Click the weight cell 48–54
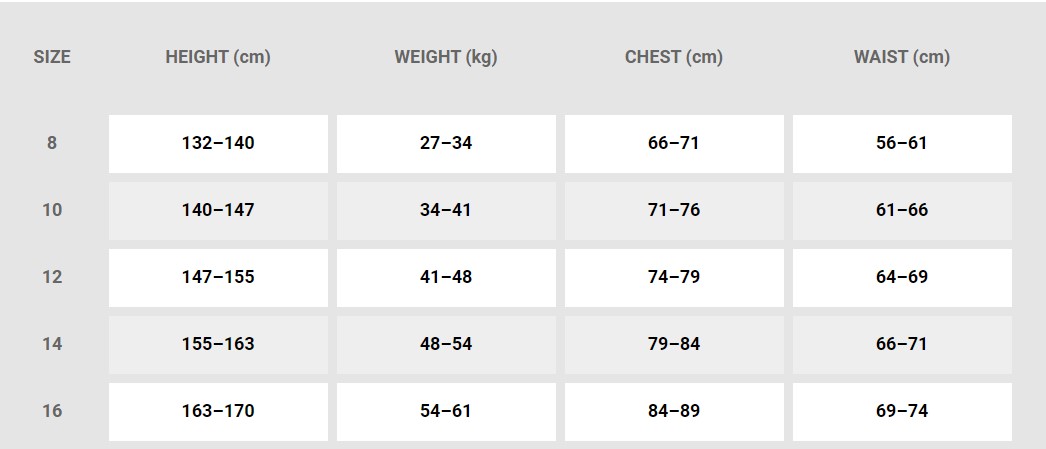The height and width of the screenshot is (449, 1046). pyautogui.click(x=446, y=344)
